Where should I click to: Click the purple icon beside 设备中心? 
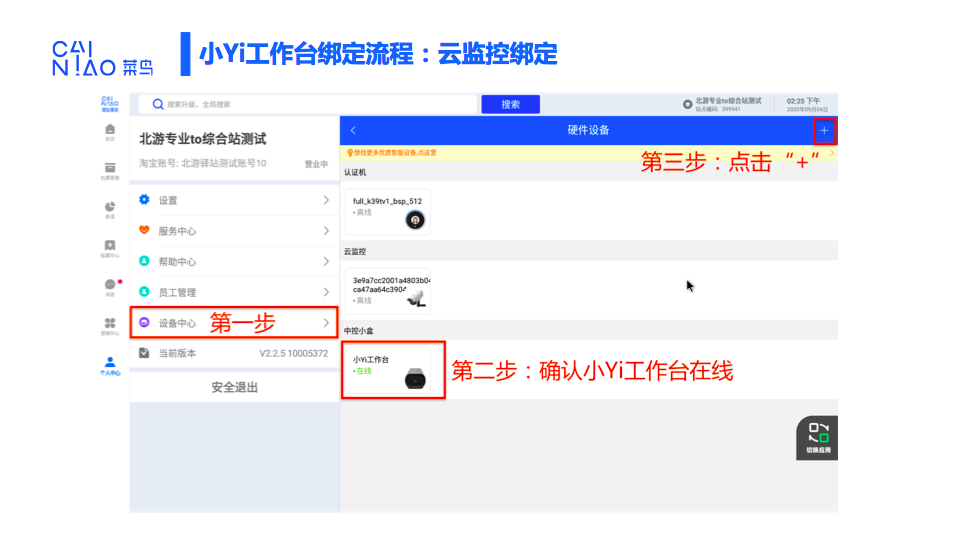pos(144,322)
